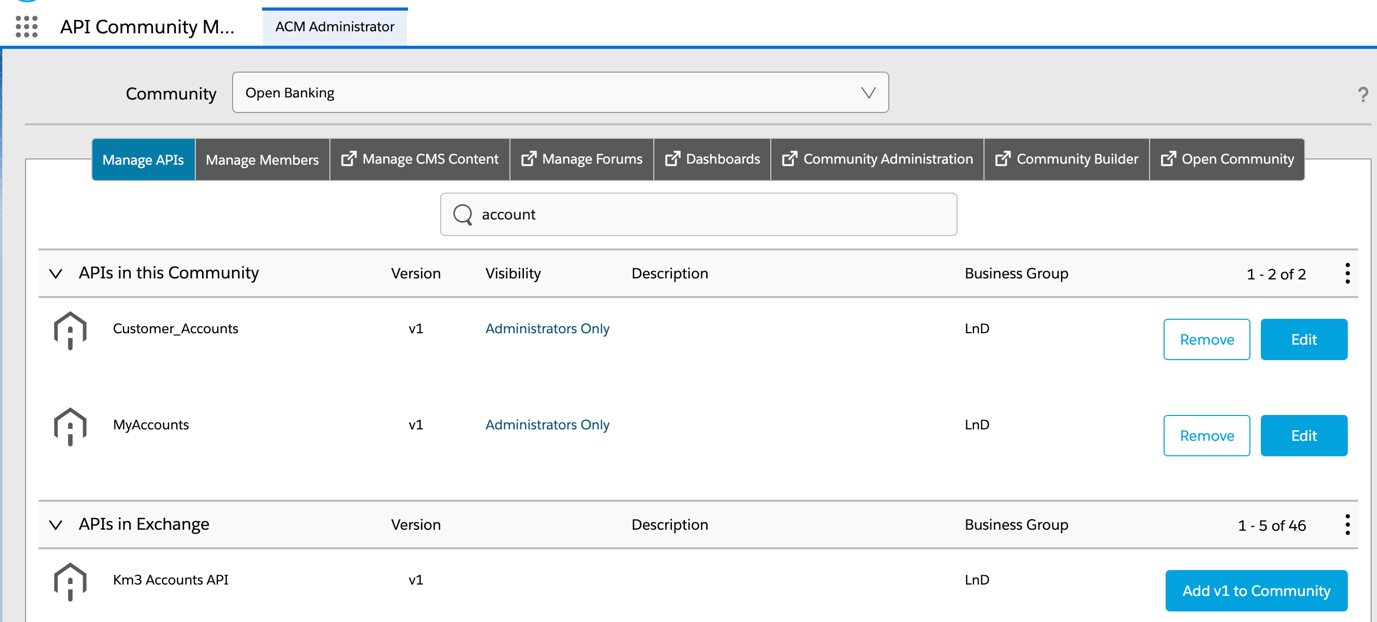The height and width of the screenshot is (622, 1377).
Task: Click external link icon on Community Administration
Action: point(789,159)
